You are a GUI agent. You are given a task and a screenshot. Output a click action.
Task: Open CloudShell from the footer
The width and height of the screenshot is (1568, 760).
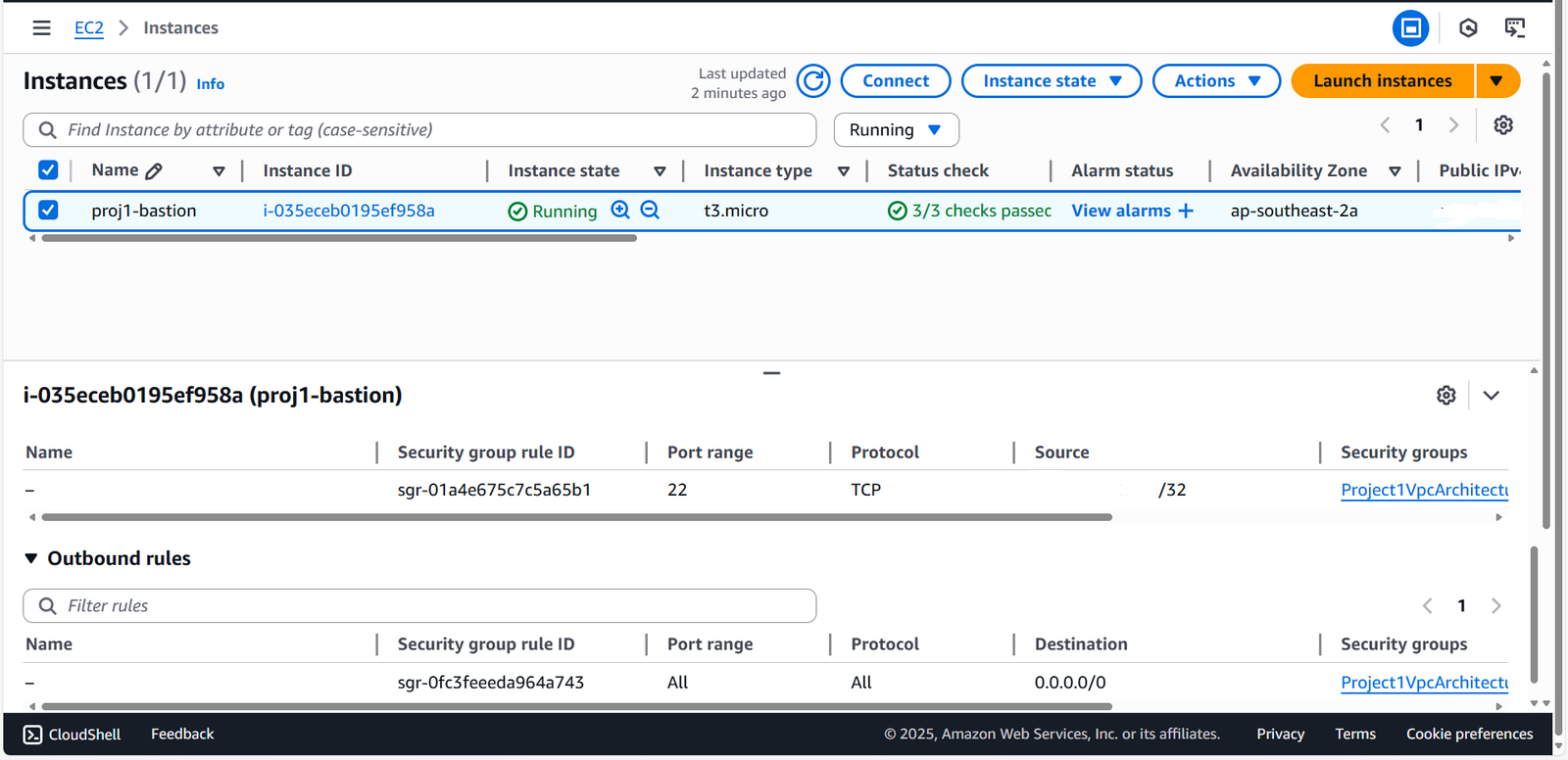pos(73,735)
